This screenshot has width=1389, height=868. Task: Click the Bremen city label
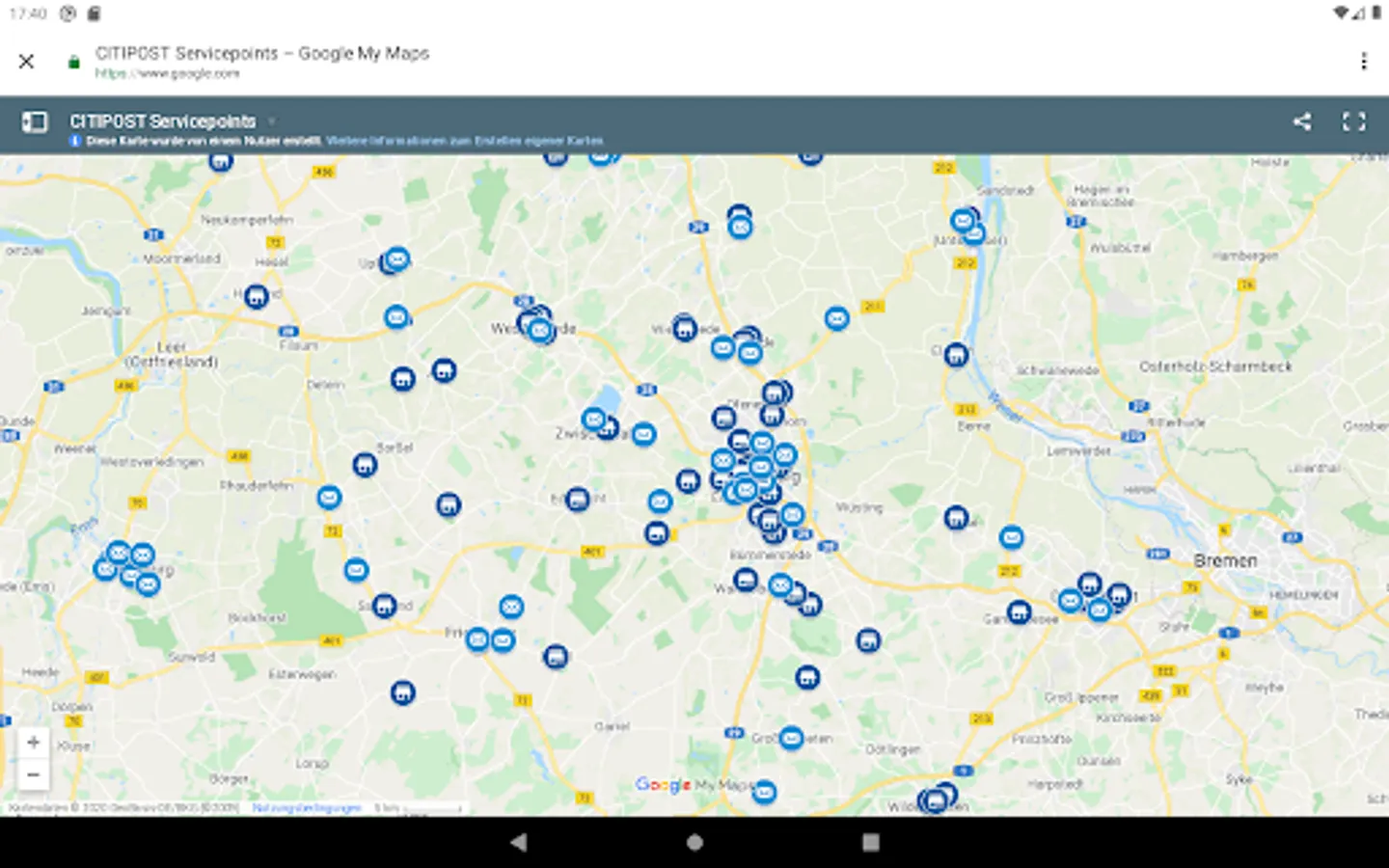[x=1225, y=560]
